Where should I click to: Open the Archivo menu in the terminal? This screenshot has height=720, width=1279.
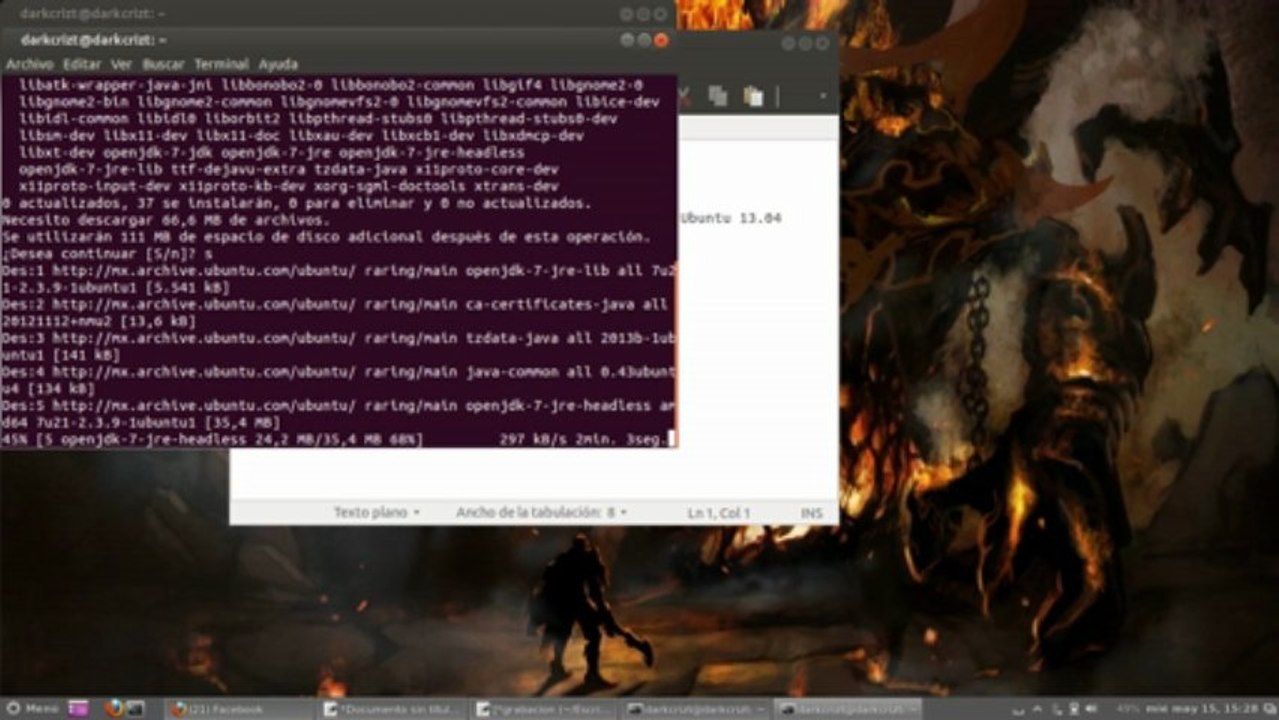(29, 64)
